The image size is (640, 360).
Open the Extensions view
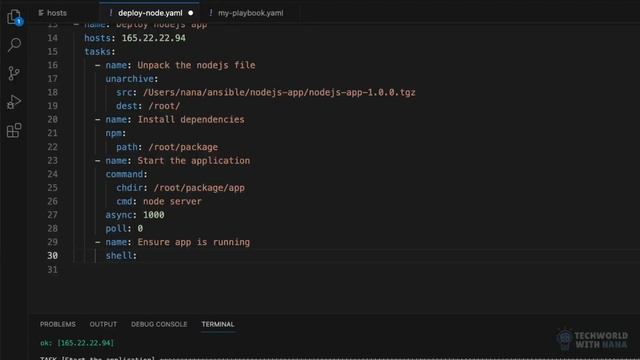point(14,131)
